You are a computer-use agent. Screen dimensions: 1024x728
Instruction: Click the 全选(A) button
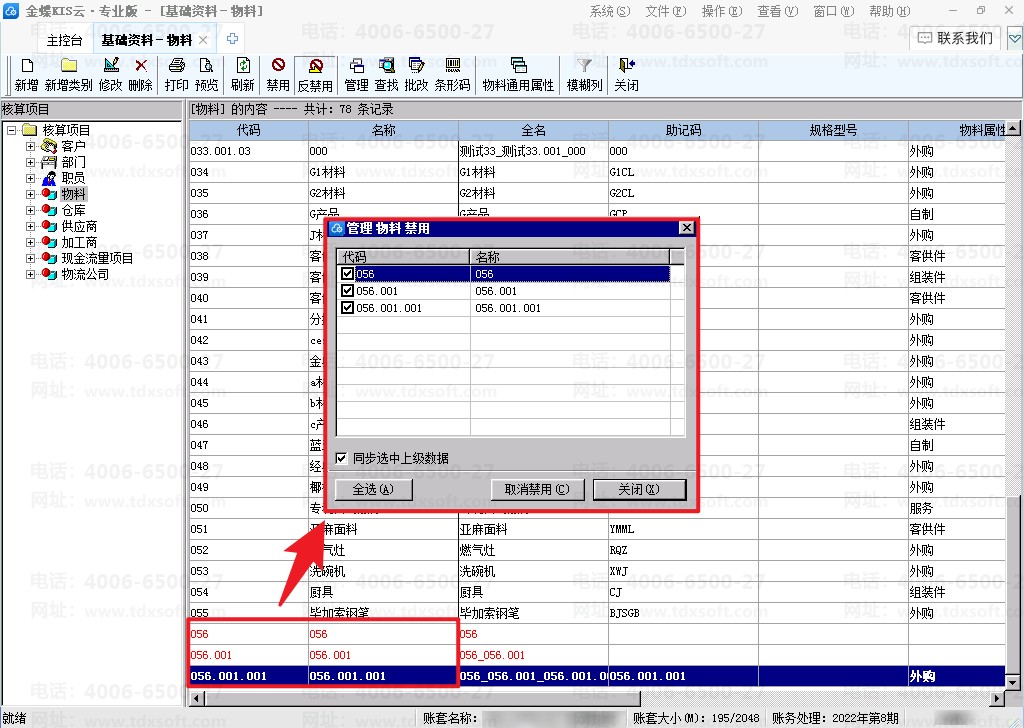point(373,489)
